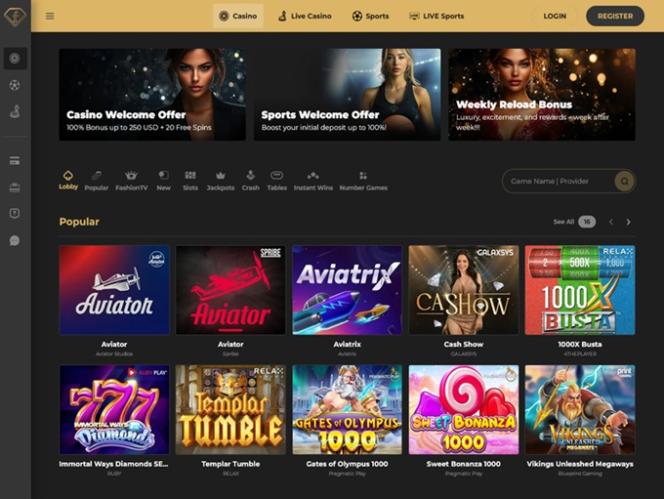
Task: Open the hamburger menu icon
Action: point(50,16)
